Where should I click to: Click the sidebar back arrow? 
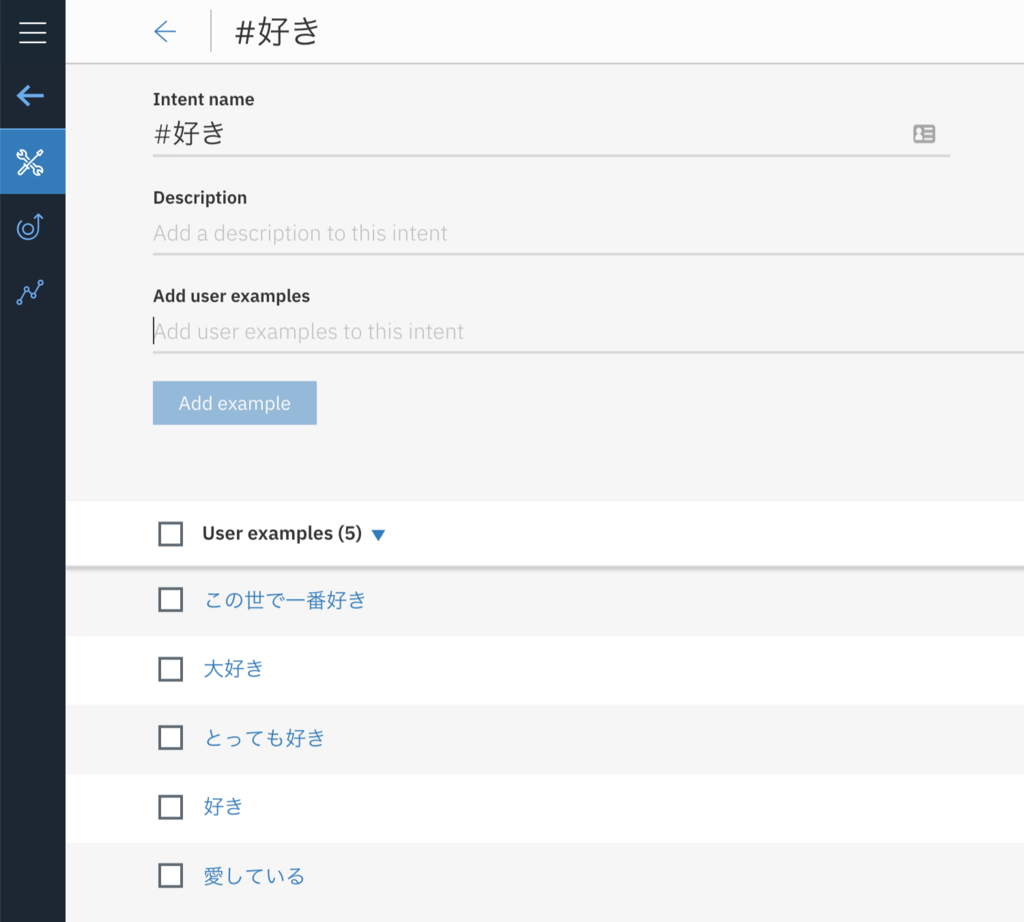click(31, 95)
